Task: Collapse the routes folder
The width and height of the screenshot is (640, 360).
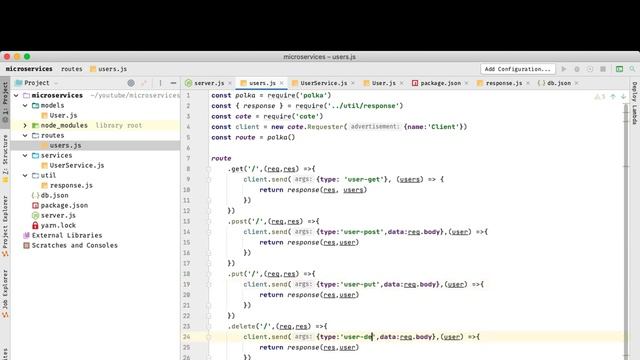Action: pos(25,136)
